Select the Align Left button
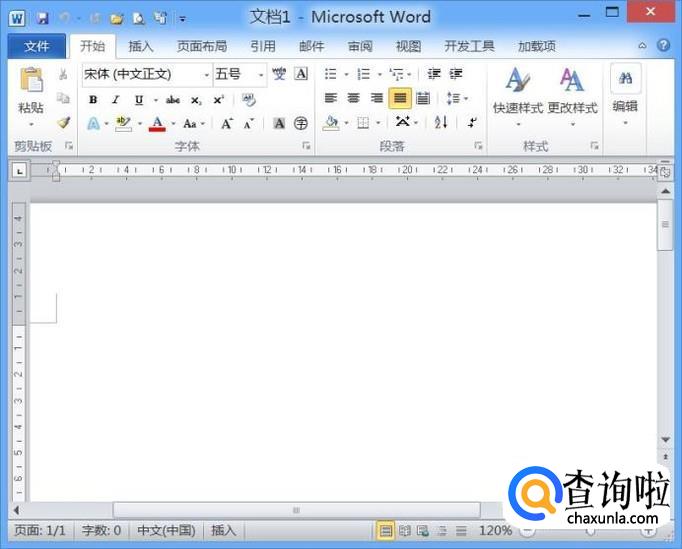The width and height of the screenshot is (682, 549). (331, 98)
